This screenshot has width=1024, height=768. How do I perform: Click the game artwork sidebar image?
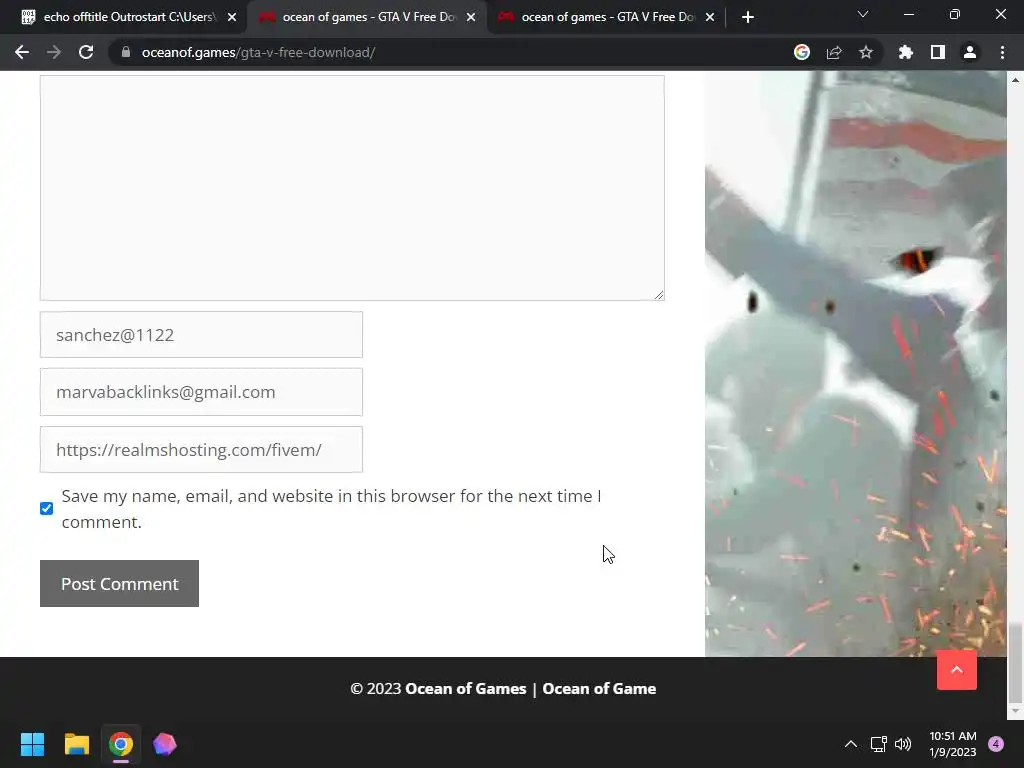(856, 363)
